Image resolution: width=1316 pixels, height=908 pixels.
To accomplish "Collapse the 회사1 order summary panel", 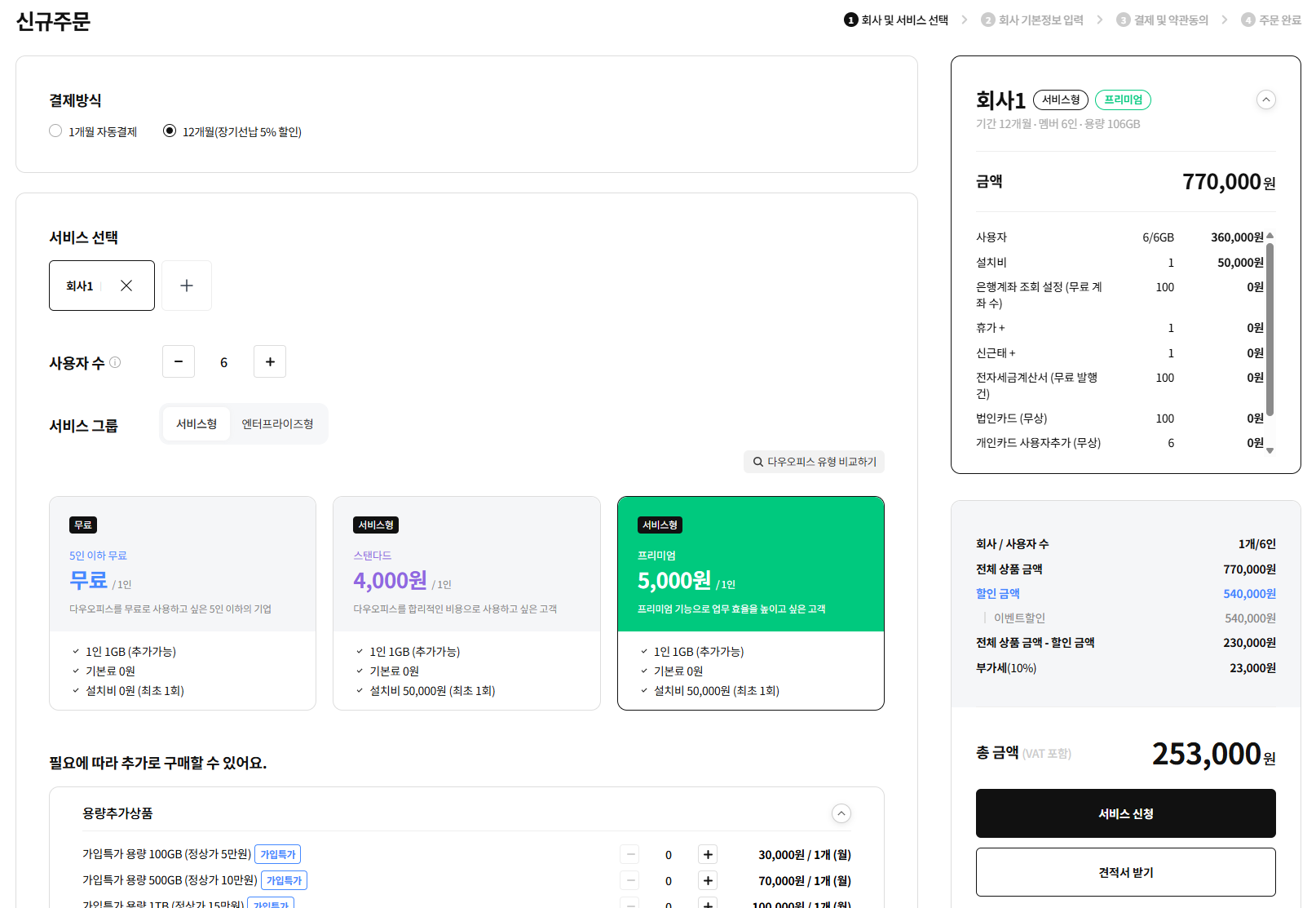I will [x=1265, y=100].
